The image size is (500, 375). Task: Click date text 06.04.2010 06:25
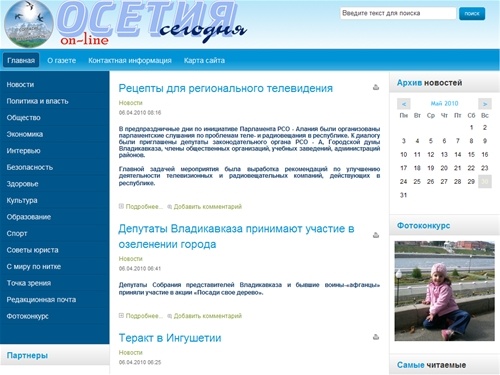(140, 362)
